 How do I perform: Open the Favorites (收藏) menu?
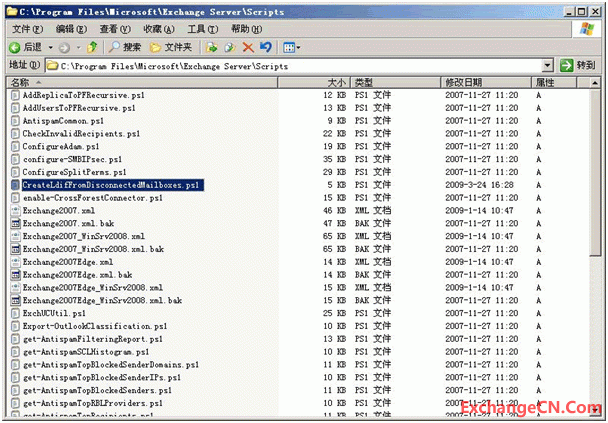158,29
